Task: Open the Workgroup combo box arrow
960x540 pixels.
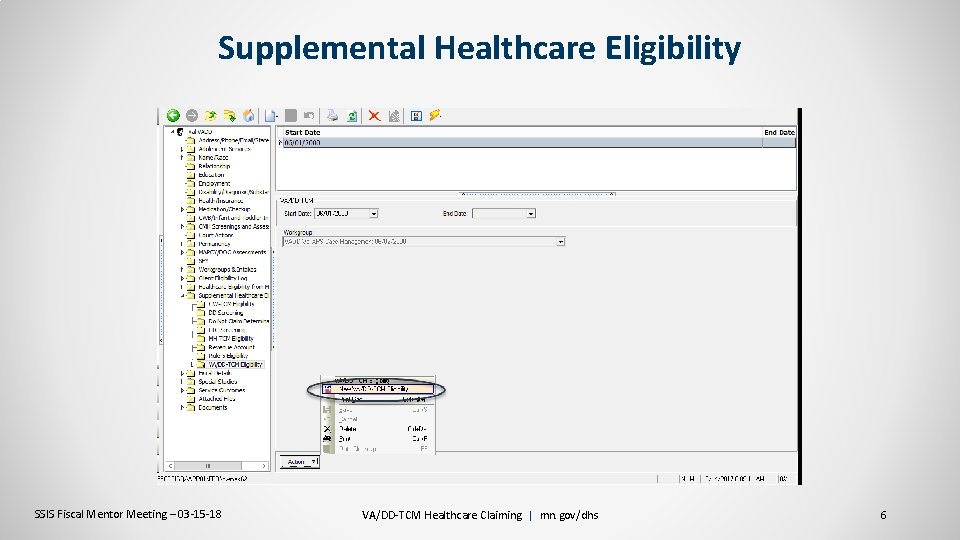Action: [560, 242]
